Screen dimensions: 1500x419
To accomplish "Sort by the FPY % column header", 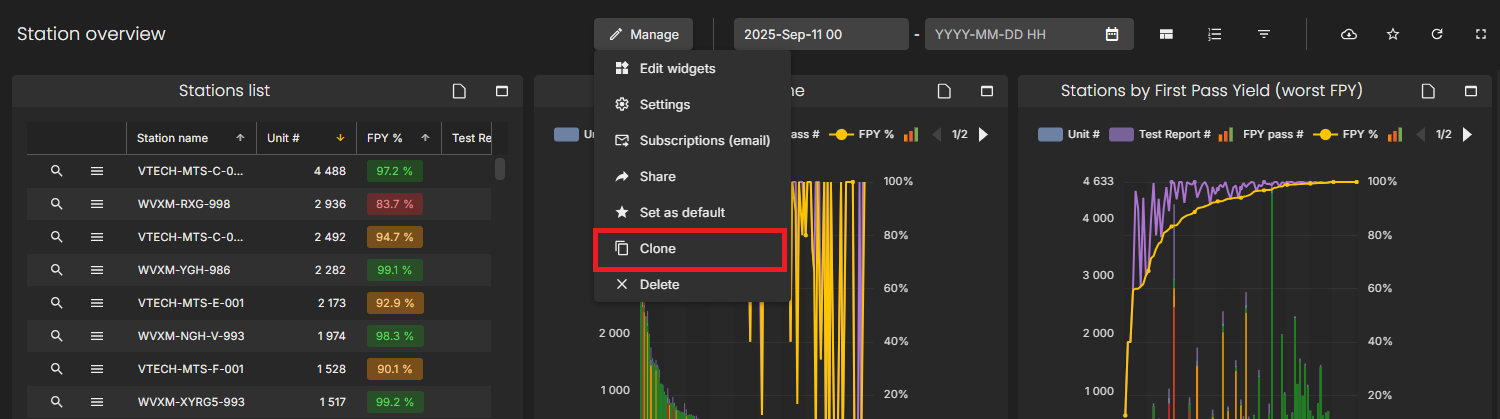I will 398,138.
